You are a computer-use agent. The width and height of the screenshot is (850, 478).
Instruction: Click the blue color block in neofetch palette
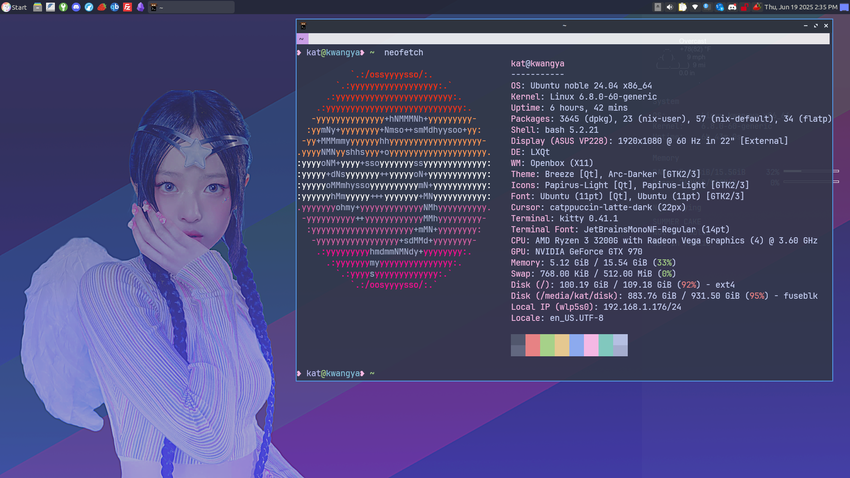click(576, 345)
